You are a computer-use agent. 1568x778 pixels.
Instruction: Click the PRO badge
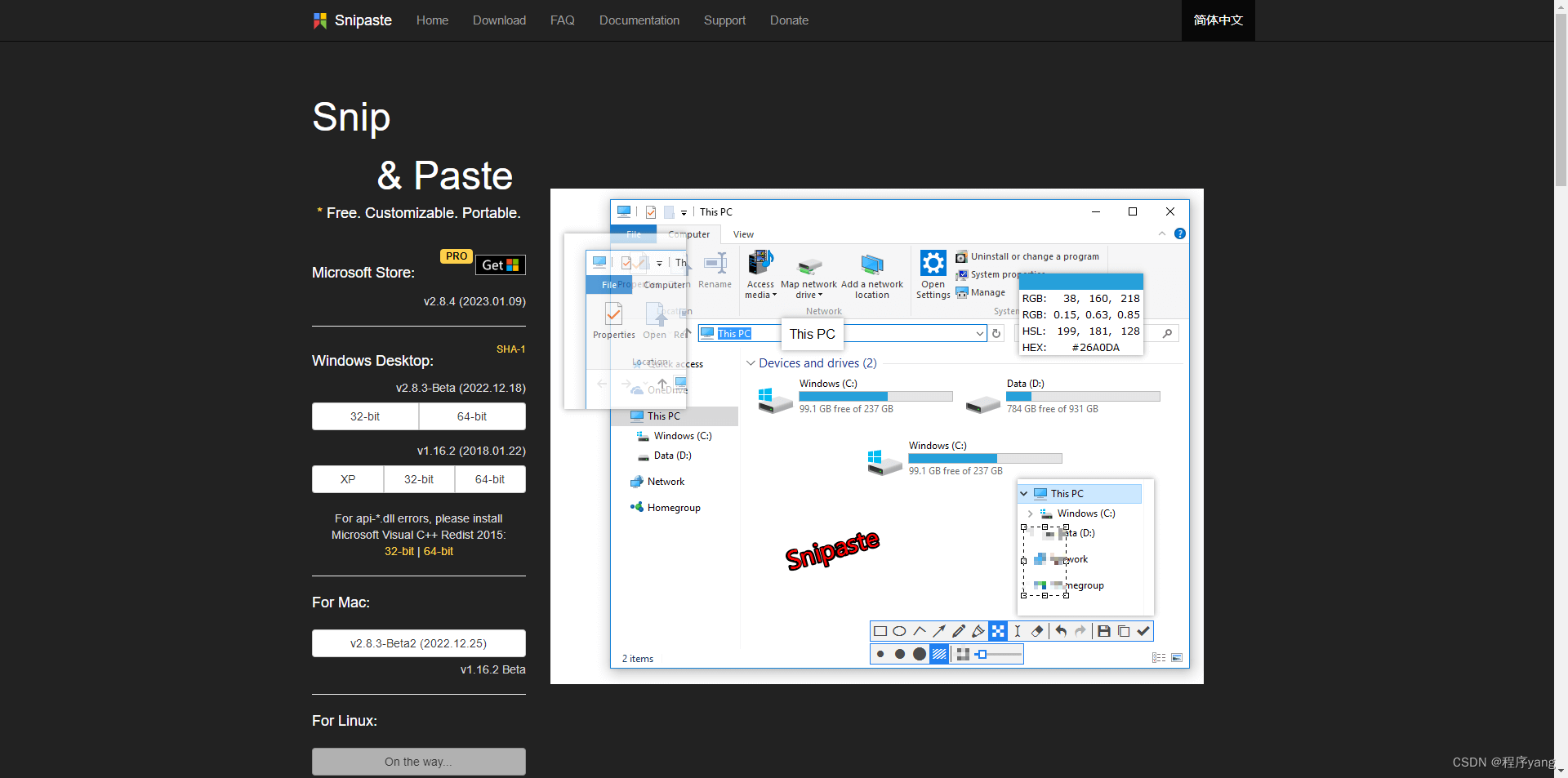(457, 256)
